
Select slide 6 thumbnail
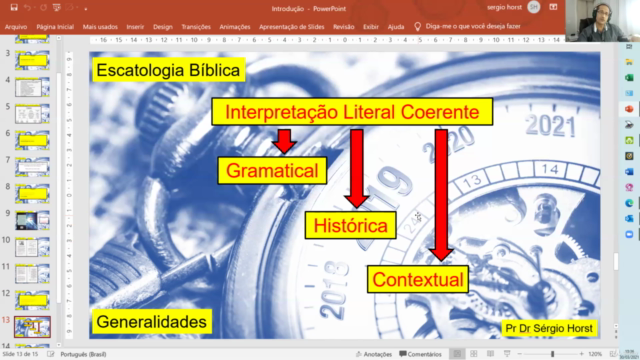click(32, 140)
